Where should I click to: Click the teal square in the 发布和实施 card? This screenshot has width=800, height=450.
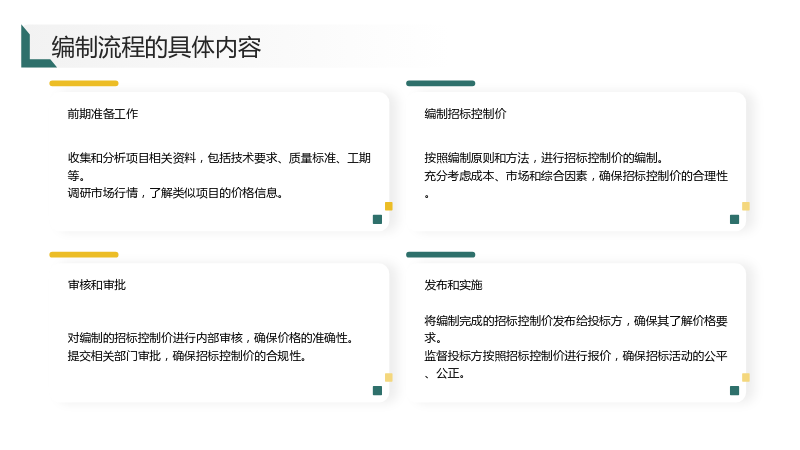pos(735,390)
